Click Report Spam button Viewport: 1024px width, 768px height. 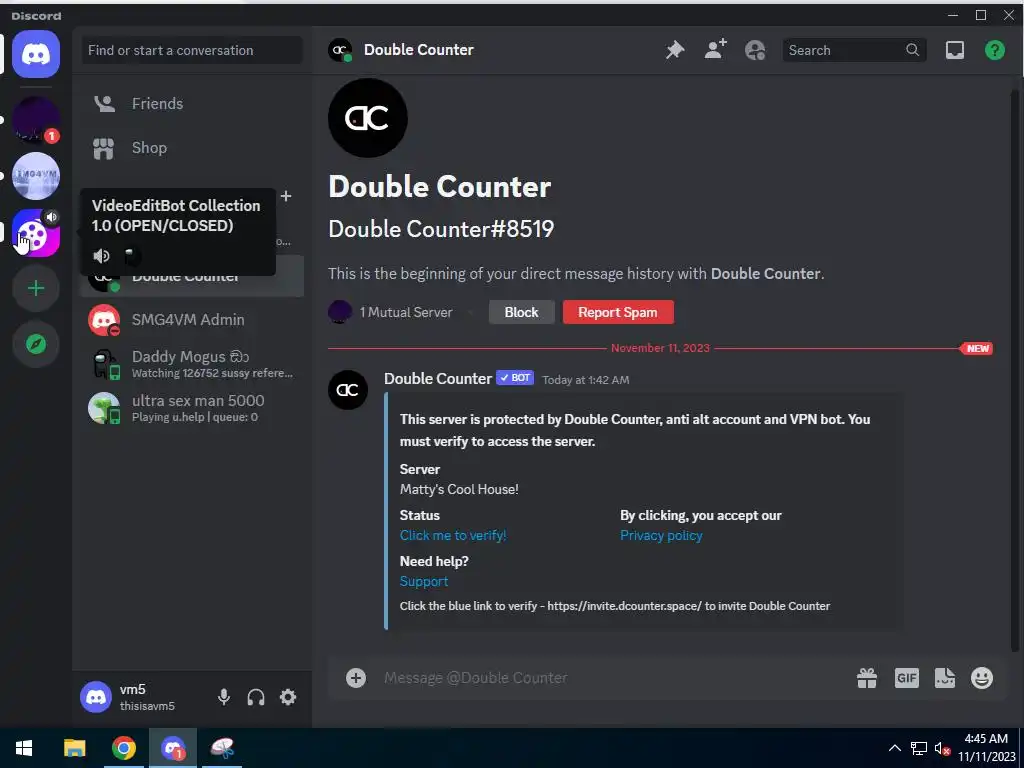[x=618, y=312]
